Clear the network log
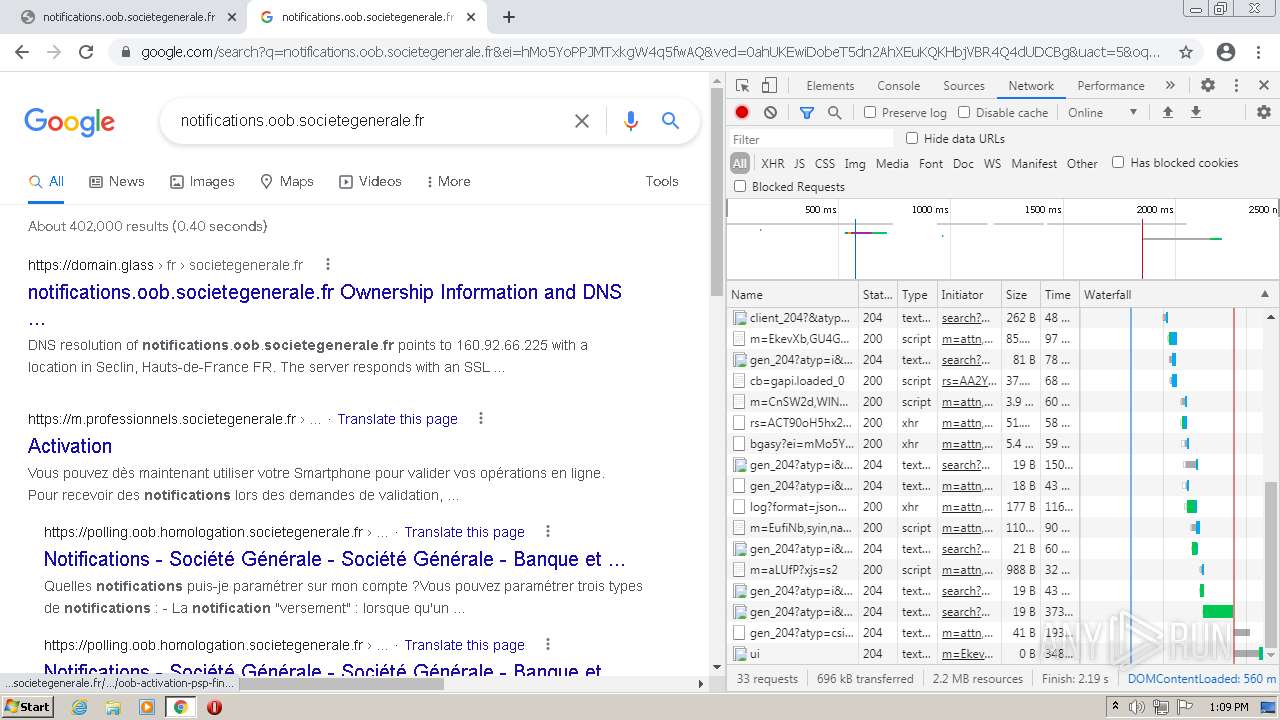Viewport: 1280px width, 720px height. coord(770,112)
